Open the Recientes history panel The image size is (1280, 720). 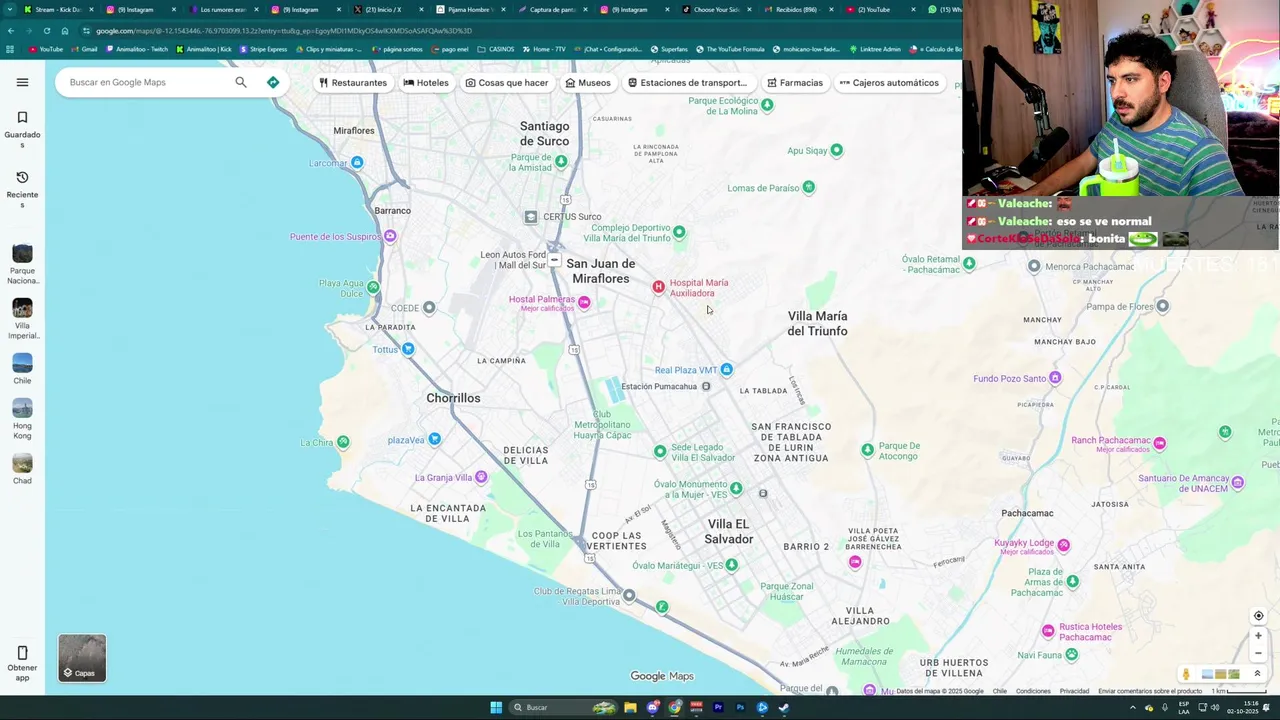point(22,189)
